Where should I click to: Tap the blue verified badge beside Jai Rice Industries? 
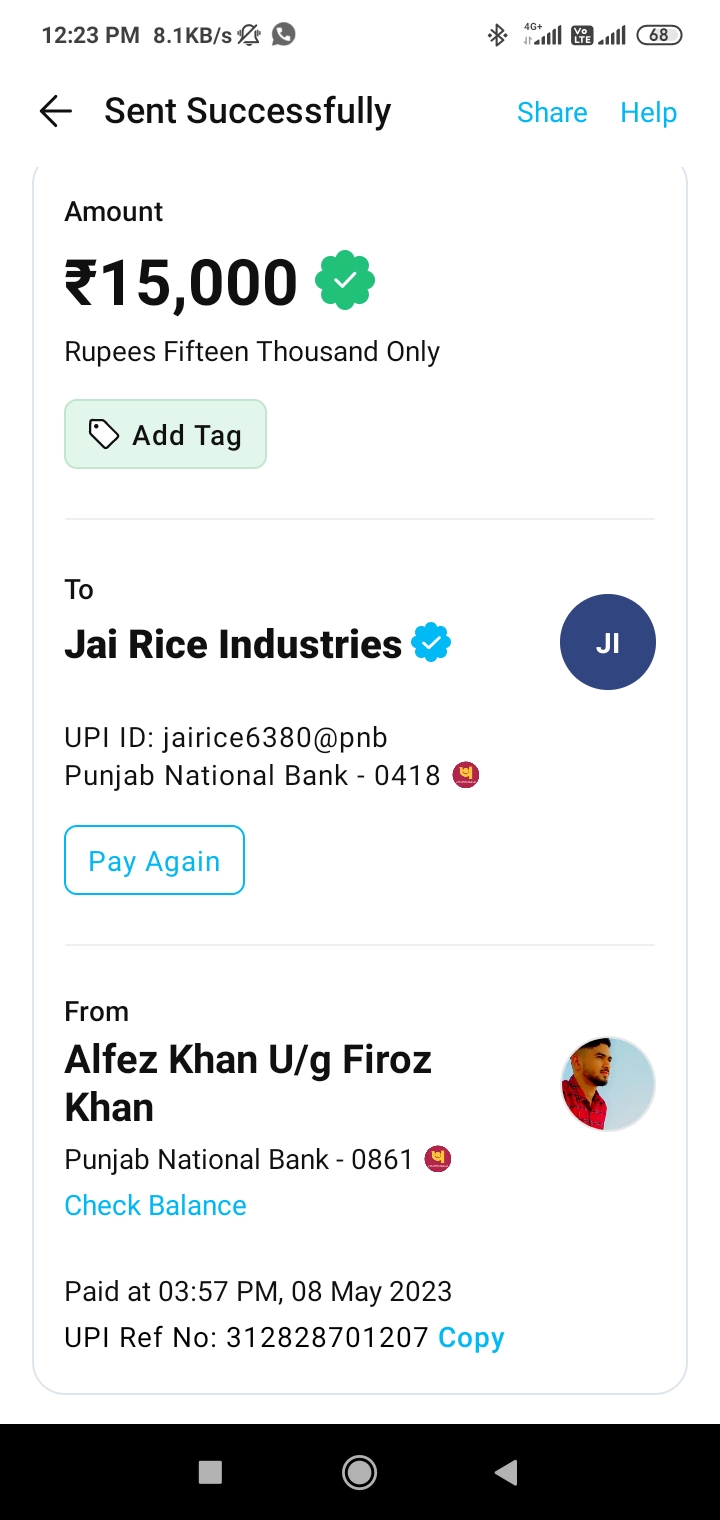[431, 643]
